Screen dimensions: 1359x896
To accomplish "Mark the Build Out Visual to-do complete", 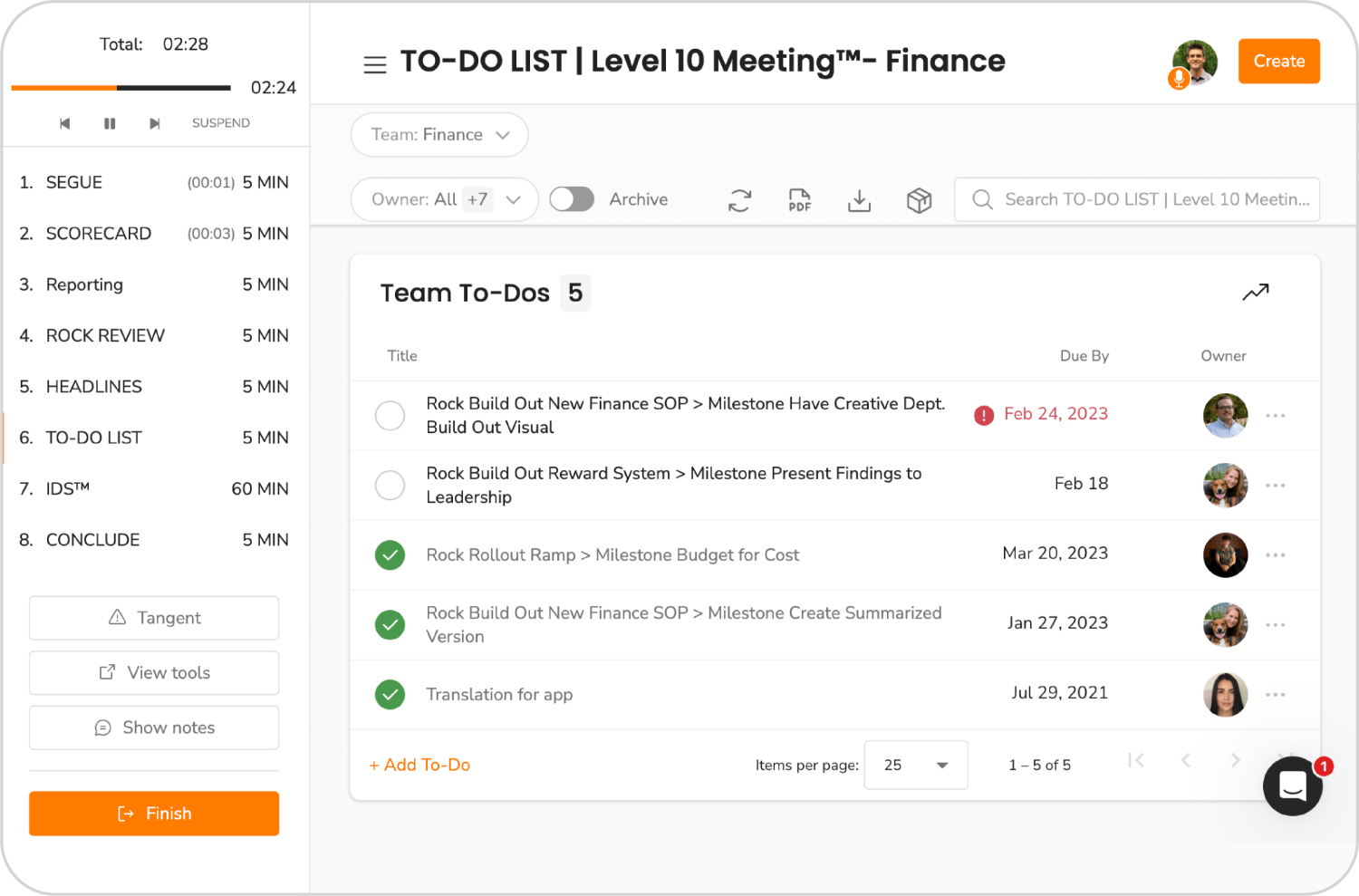I will [x=390, y=415].
